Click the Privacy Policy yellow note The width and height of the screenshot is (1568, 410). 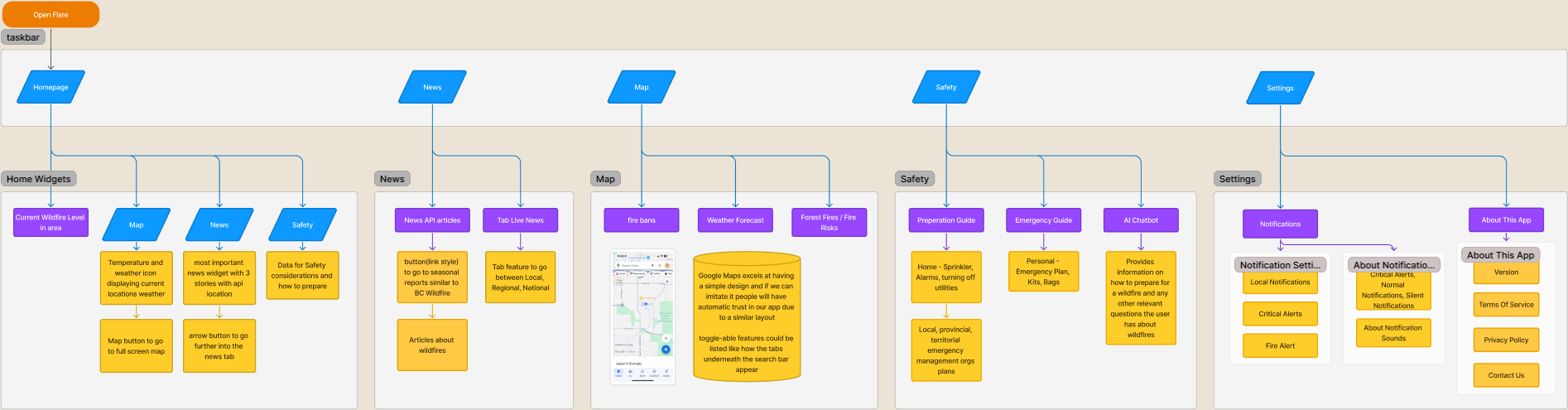point(1506,340)
